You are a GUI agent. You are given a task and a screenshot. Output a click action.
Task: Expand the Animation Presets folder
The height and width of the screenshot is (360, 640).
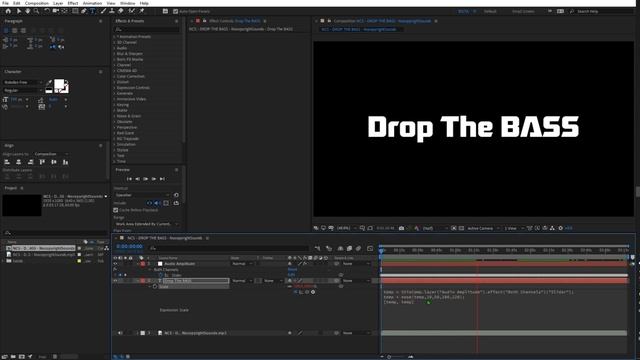click(x=114, y=37)
